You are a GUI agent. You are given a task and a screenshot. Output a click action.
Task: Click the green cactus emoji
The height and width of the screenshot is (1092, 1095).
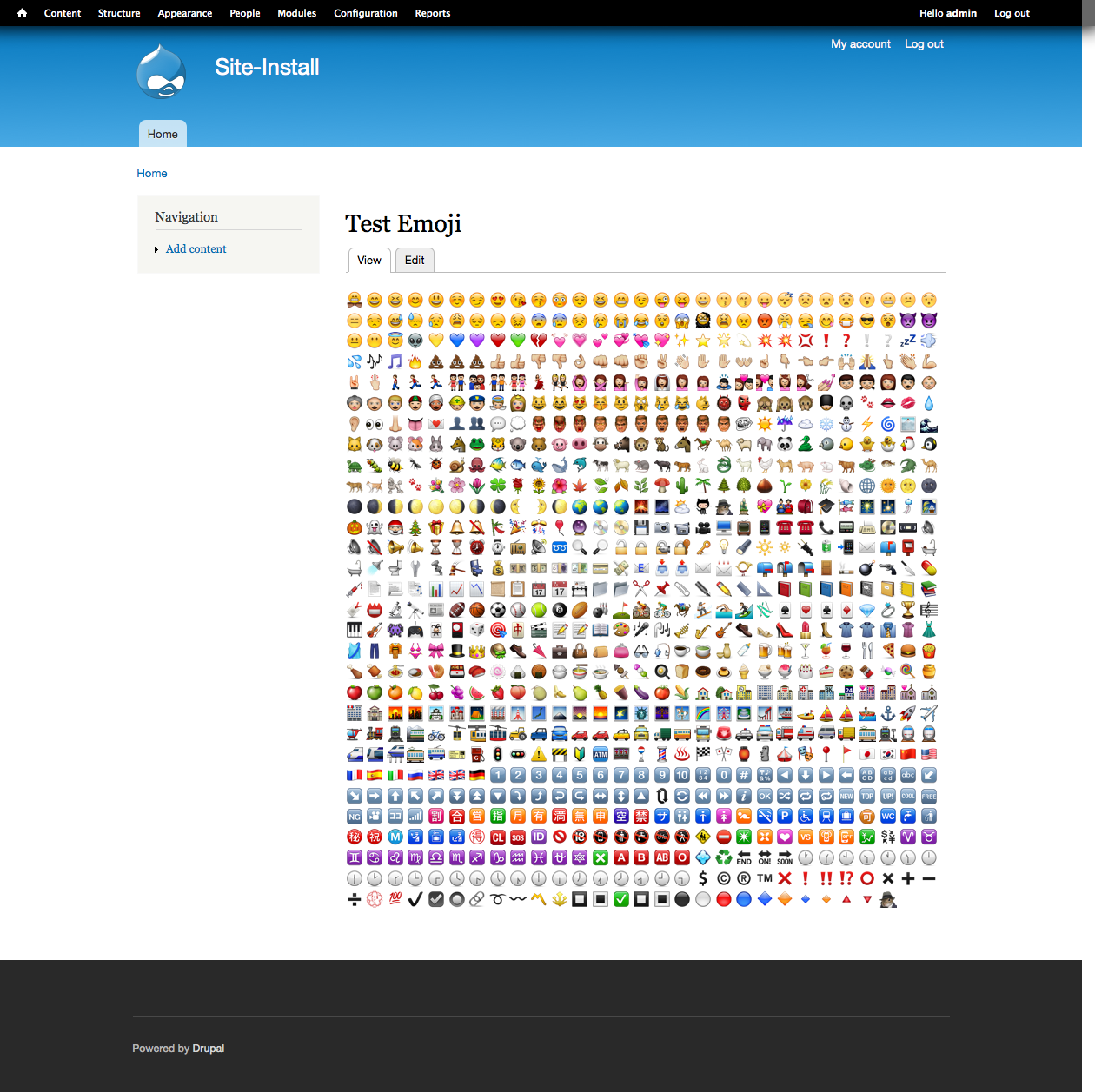click(x=683, y=486)
